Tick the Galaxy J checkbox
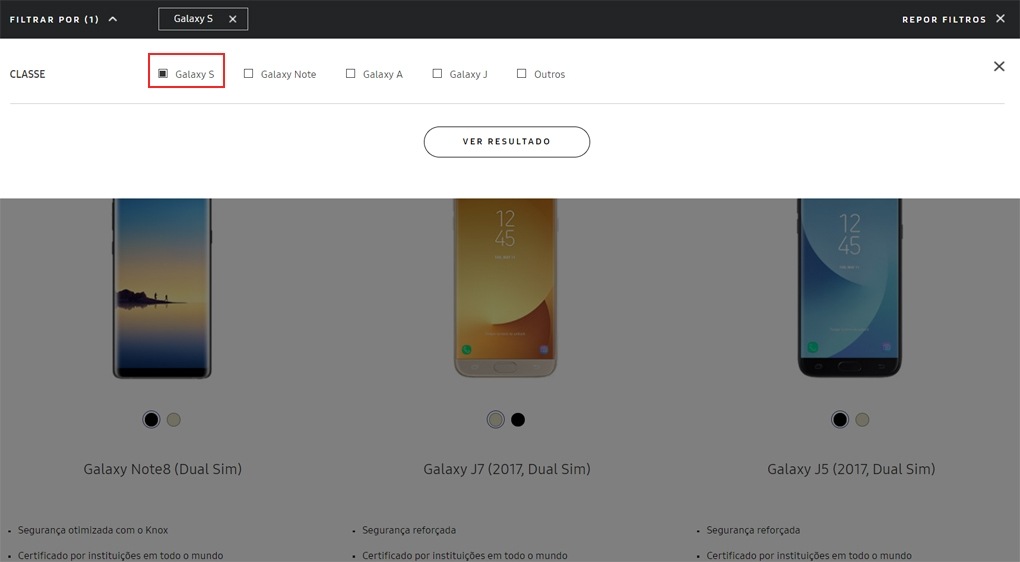This screenshot has height=562, width=1020. click(437, 74)
